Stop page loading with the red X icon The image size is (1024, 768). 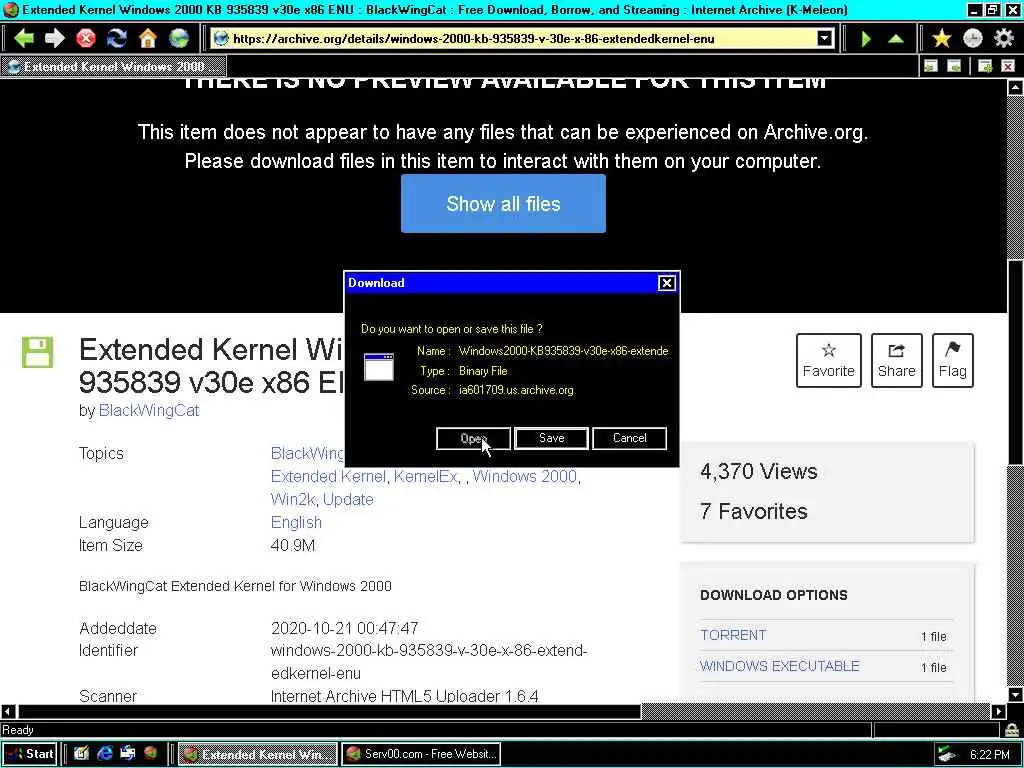point(86,39)
